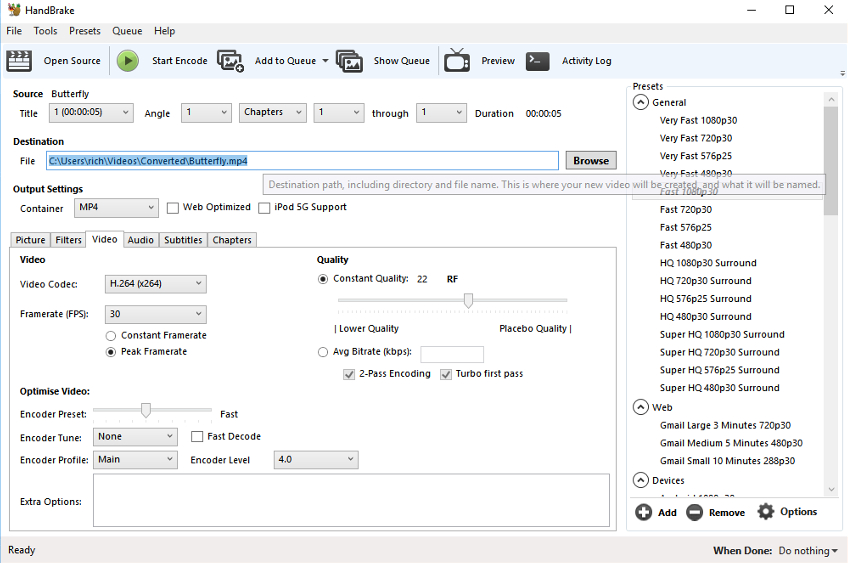Open the When Done dropdown
The height and width of the screenshot is (563, 848).
[x=808, y=551]
